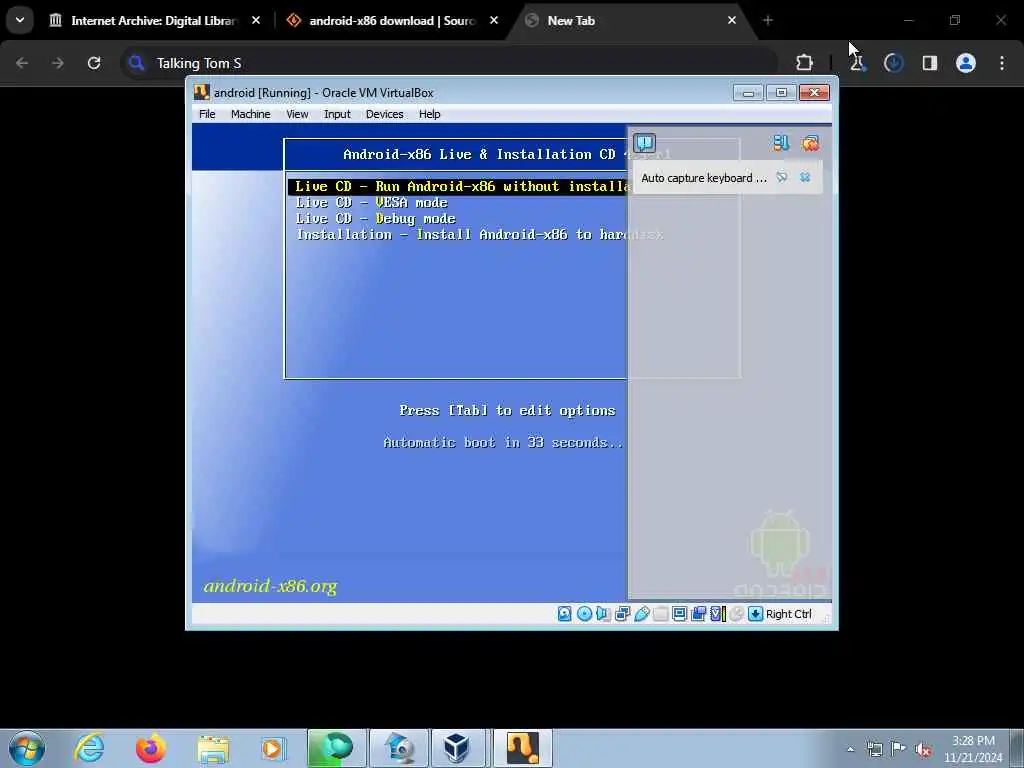Click the USB devices status icon
The width and height of the screenshot is (1024, 768).
pyautogui.click(x=641, y=614)
